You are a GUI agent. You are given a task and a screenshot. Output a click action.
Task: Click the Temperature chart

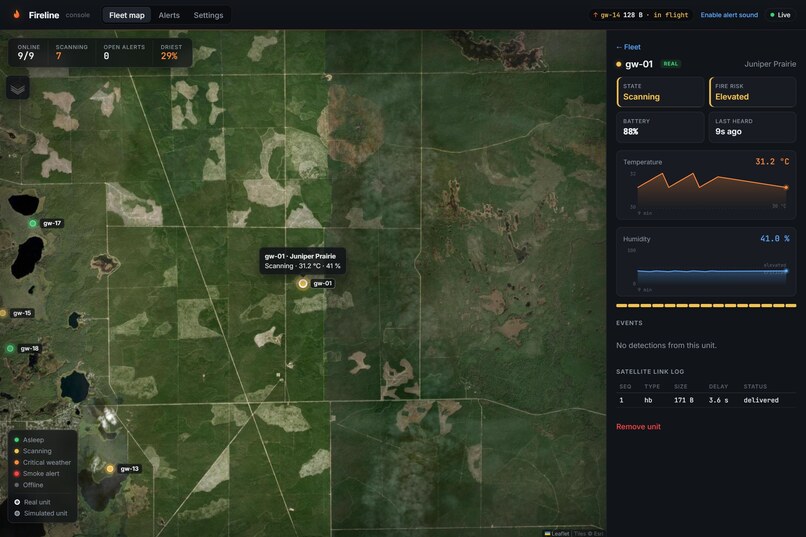pos(706,186)
